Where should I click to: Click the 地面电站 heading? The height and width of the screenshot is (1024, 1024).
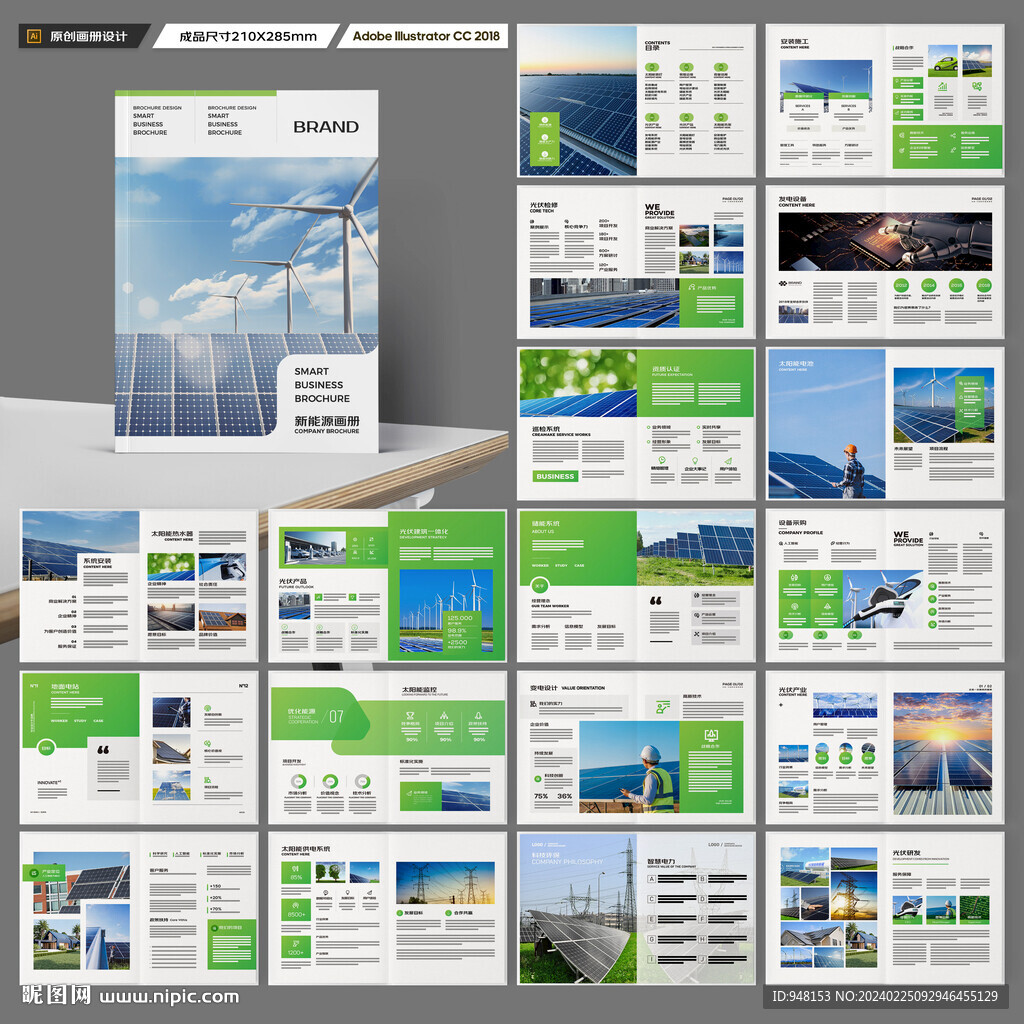coord(65,686)
